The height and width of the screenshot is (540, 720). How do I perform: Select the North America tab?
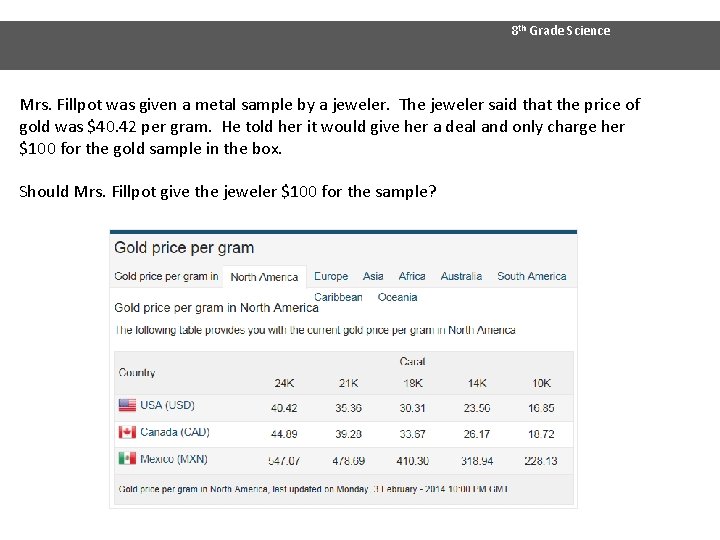click(264, 277)
